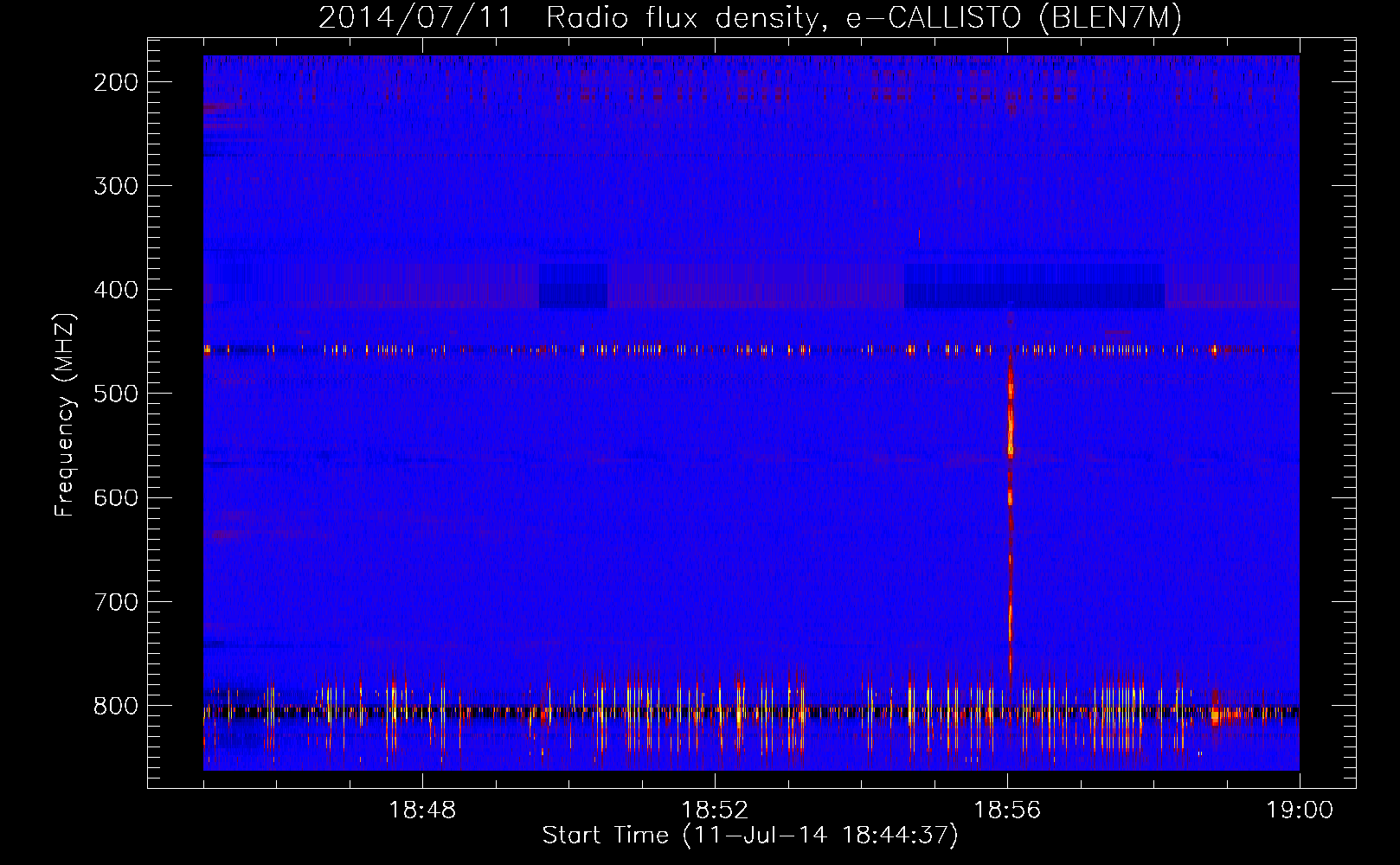Click the 600 frequency tick label

(x=116, y=497)
